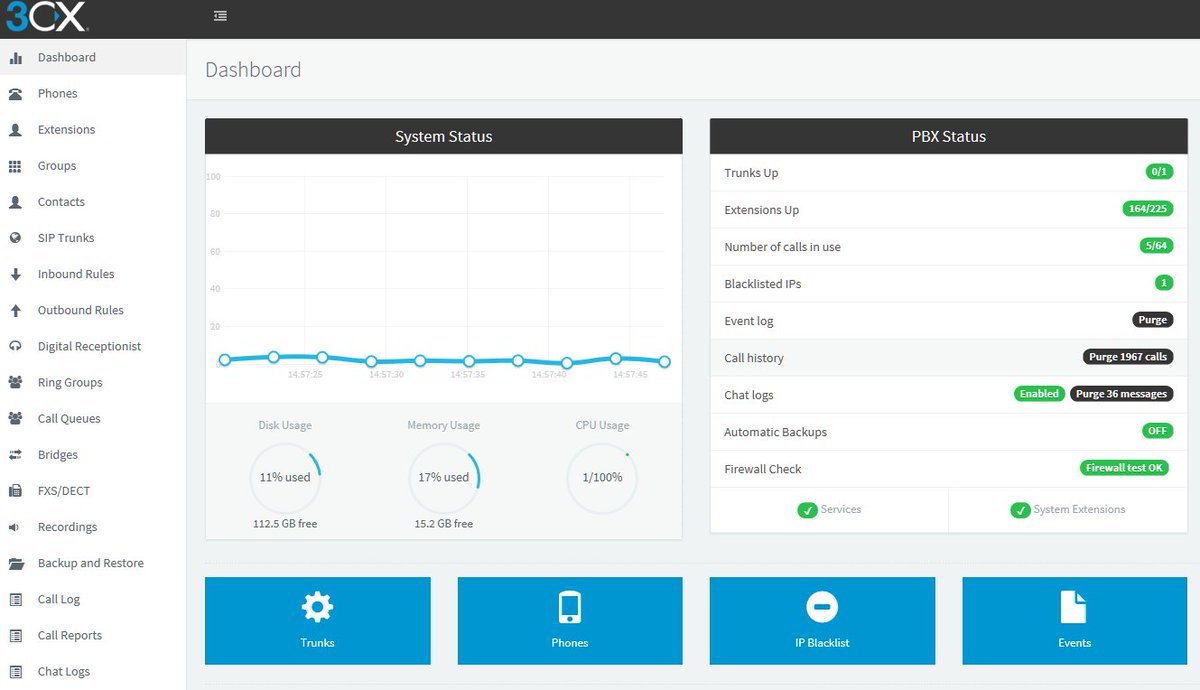Image resolution: width=1200 pixels, height=690 pixels.
Task: Click the Blacklisted IPs count badge
Action: click(x=1164, y=283)
